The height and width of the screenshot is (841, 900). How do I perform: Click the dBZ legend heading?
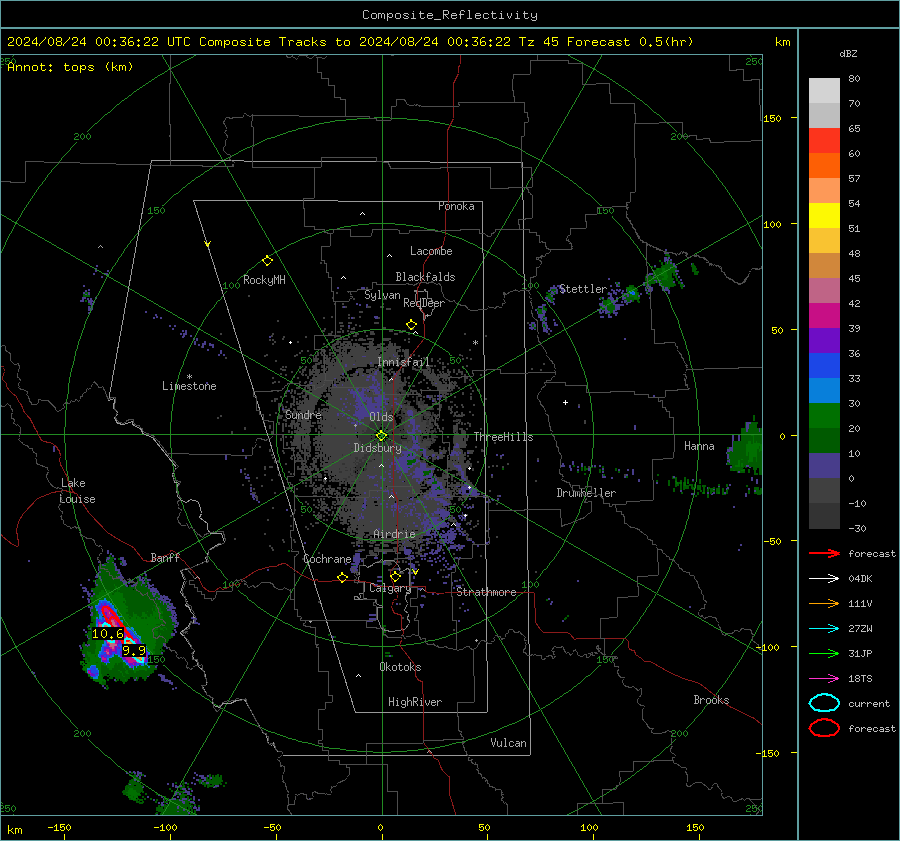click(x=848, y=53)
